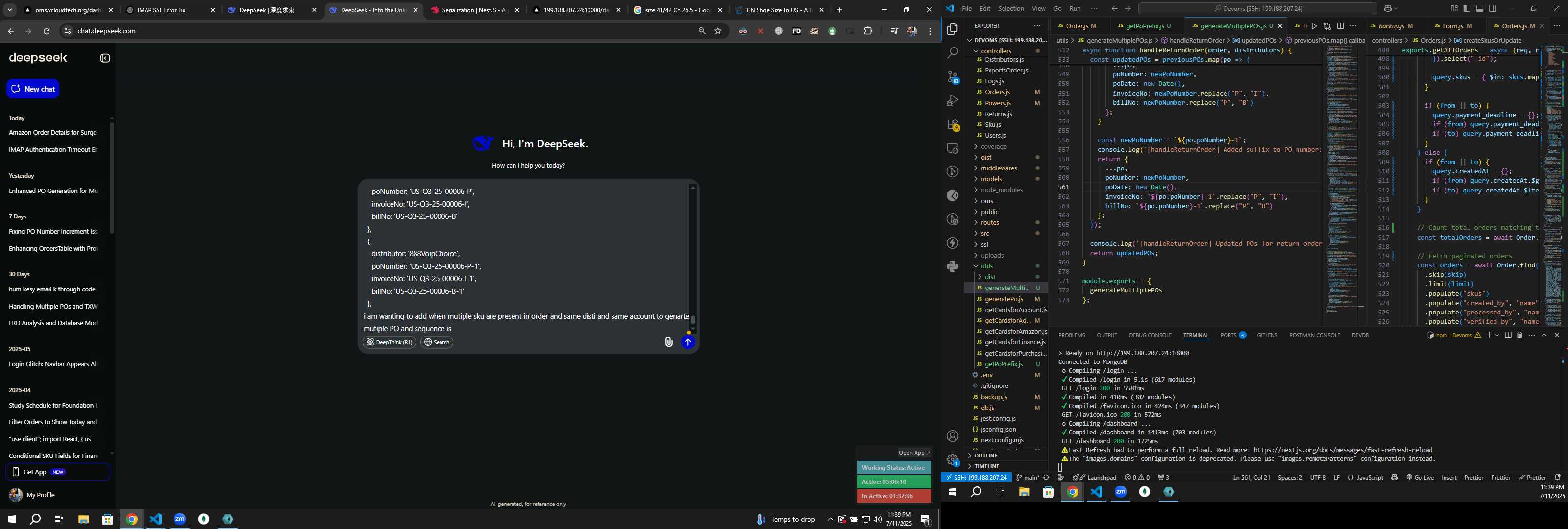Expand the middlewares folder

tap(998, 168)
